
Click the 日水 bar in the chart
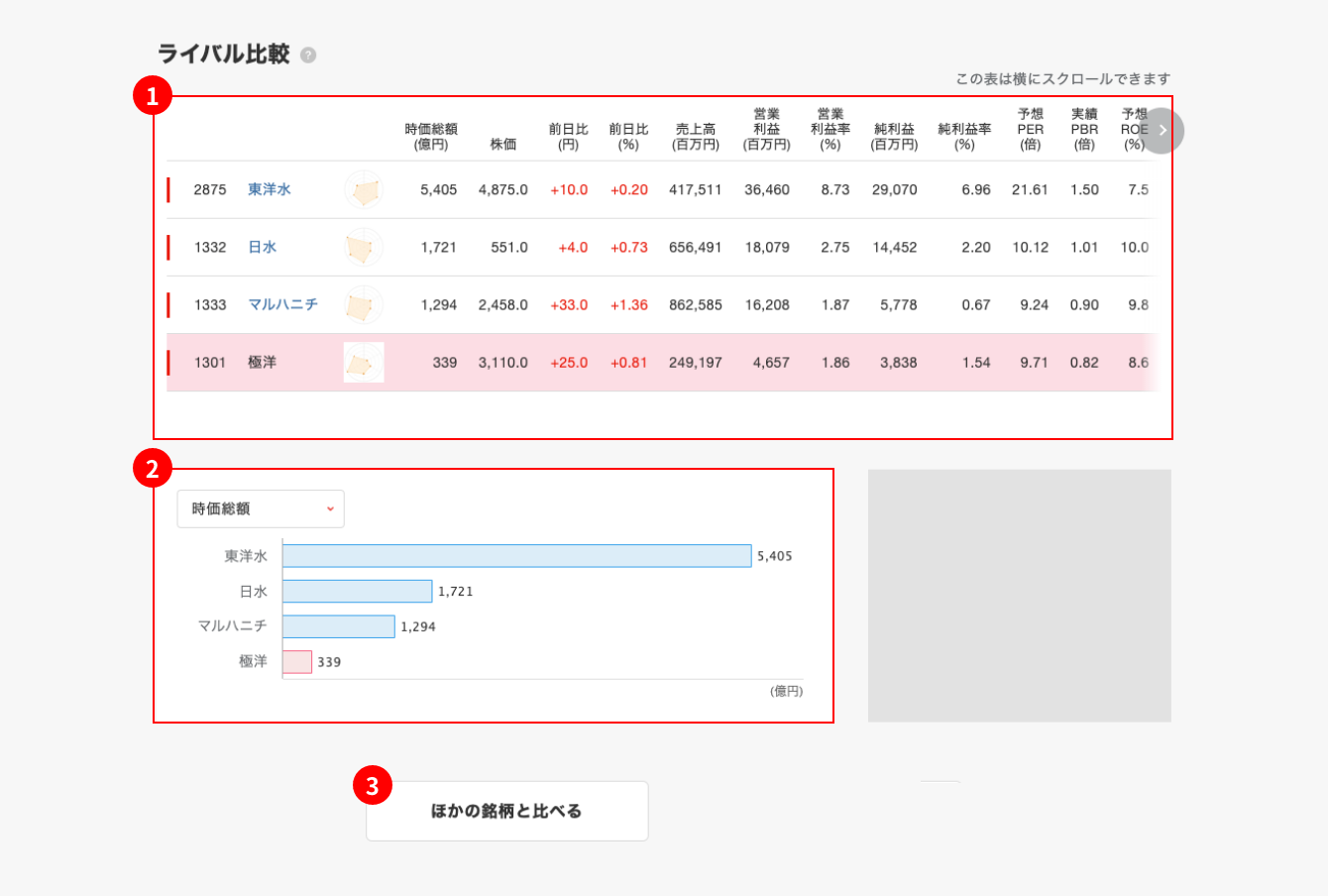point(358,591)
